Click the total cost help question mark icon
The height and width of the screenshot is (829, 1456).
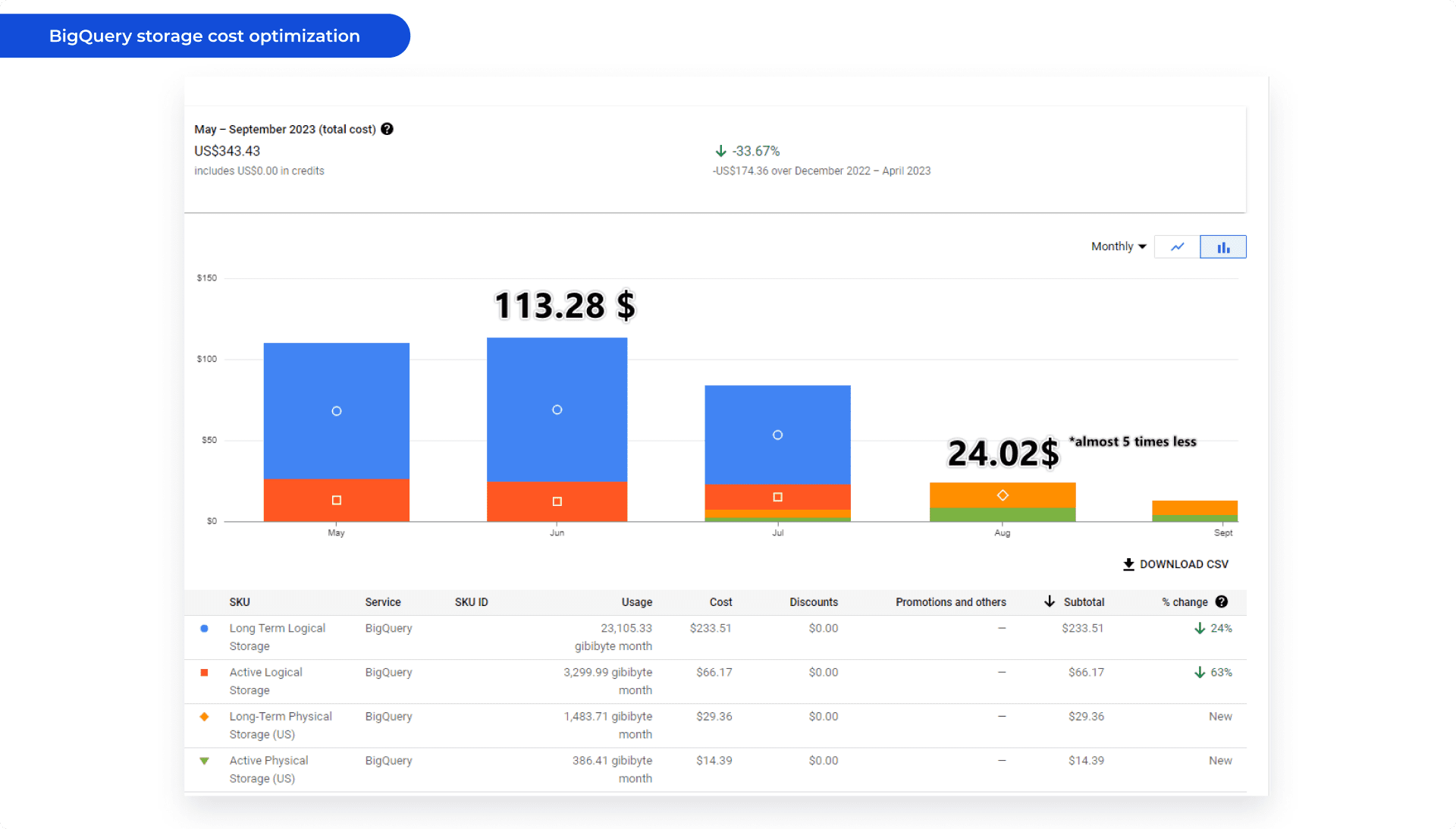387,129
